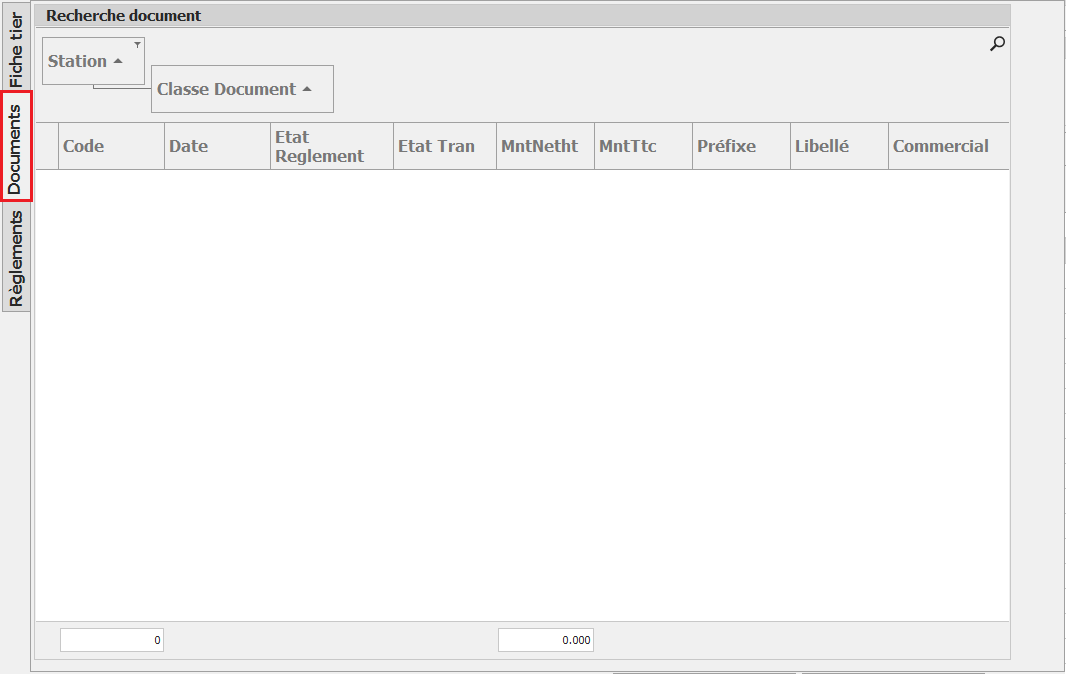Click the Classe Document grouping chip
The width and height of the screenshot is (1066, 676).
(235, 89)
